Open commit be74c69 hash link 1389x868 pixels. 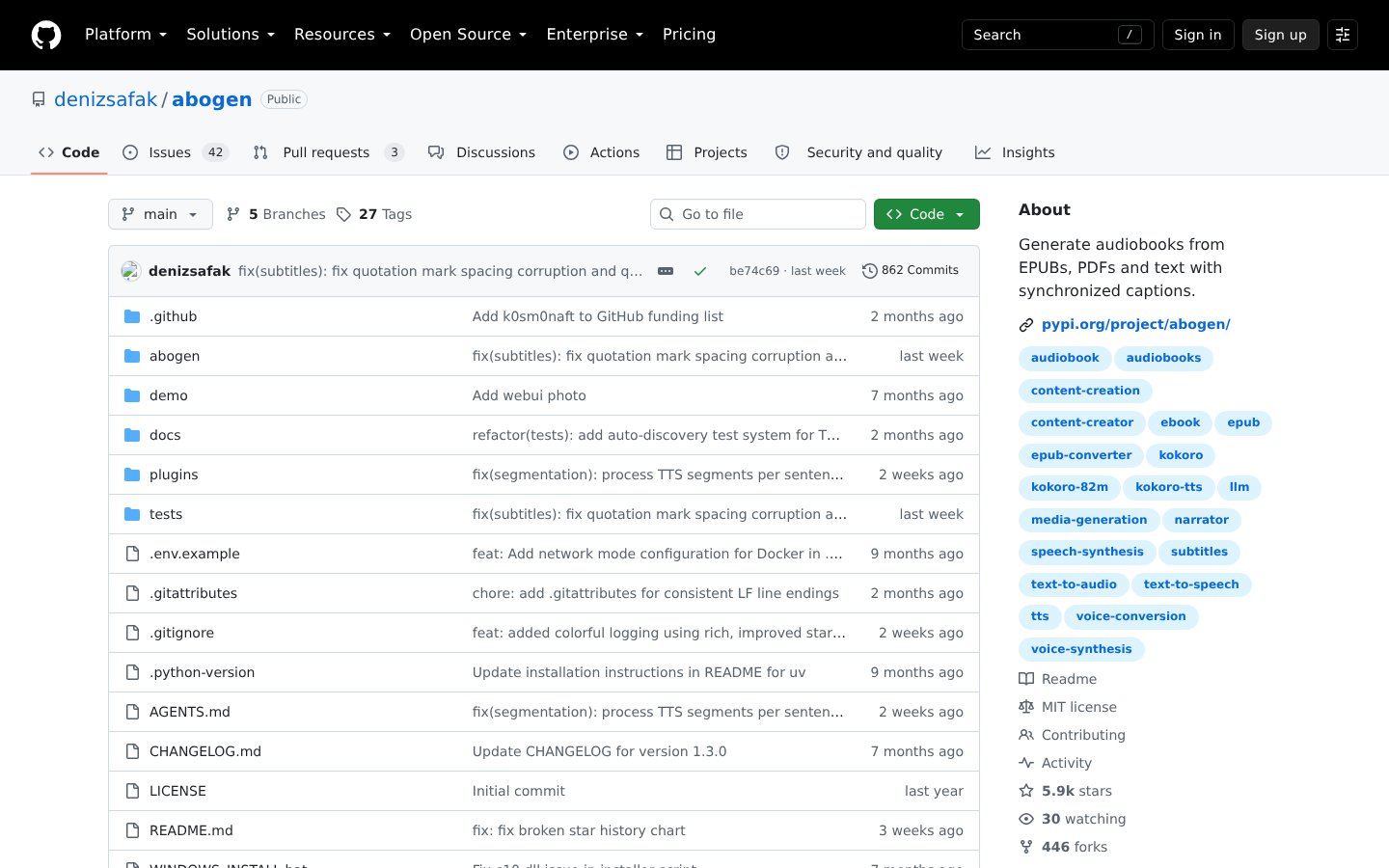(x=754, y=271)
